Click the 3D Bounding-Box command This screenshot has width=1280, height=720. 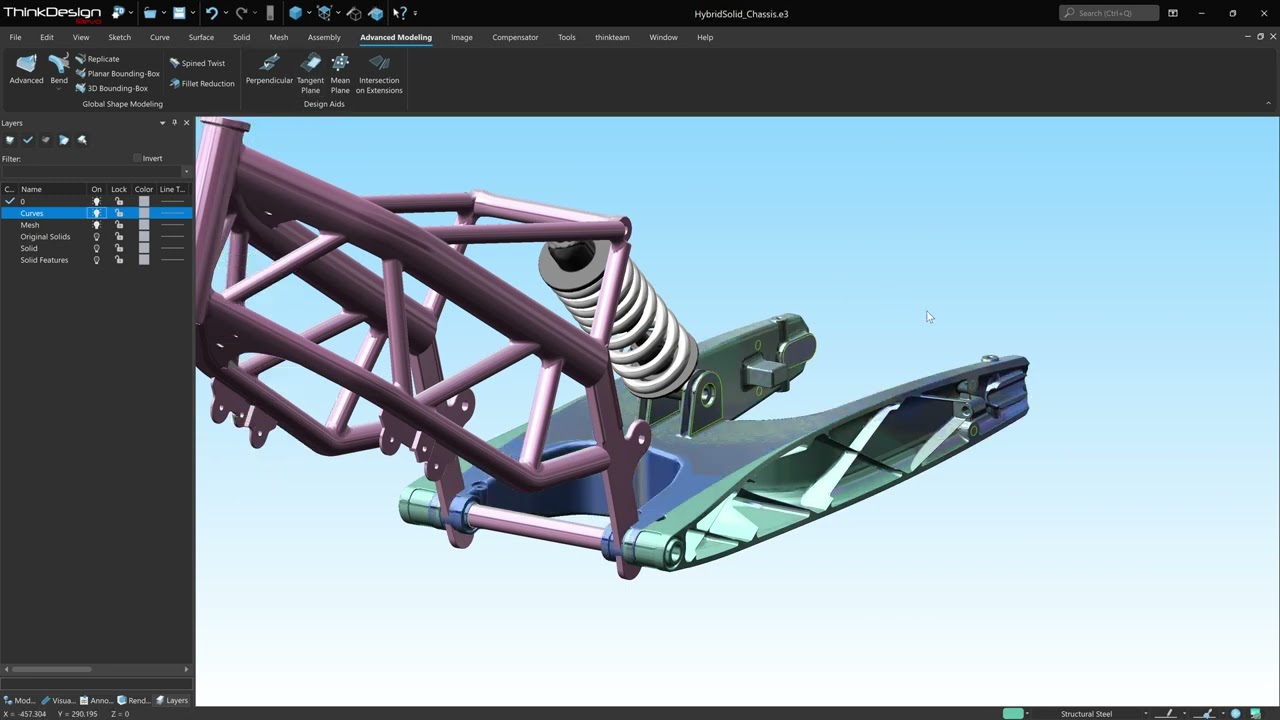coord(111,88)
